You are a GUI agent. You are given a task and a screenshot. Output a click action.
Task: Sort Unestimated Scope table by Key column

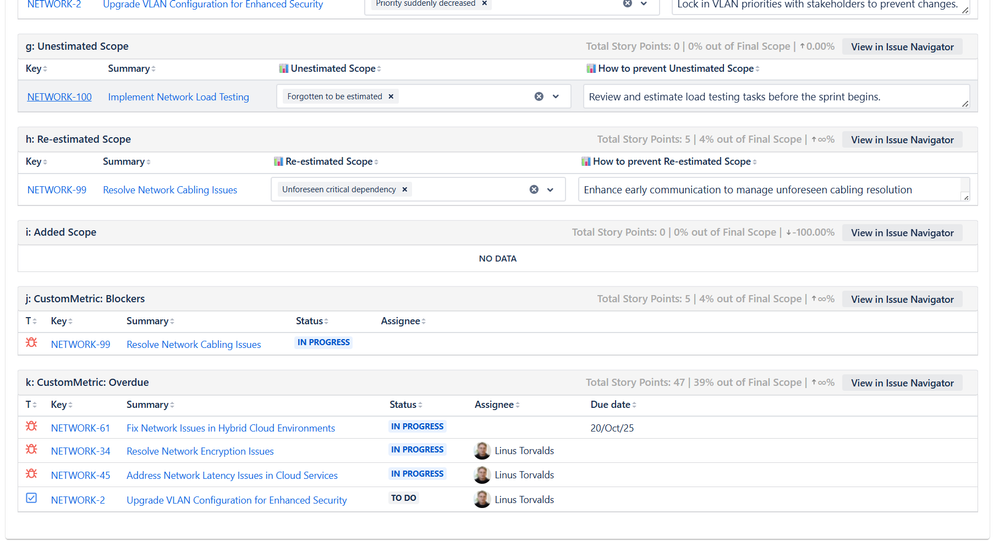coord(36,69)
